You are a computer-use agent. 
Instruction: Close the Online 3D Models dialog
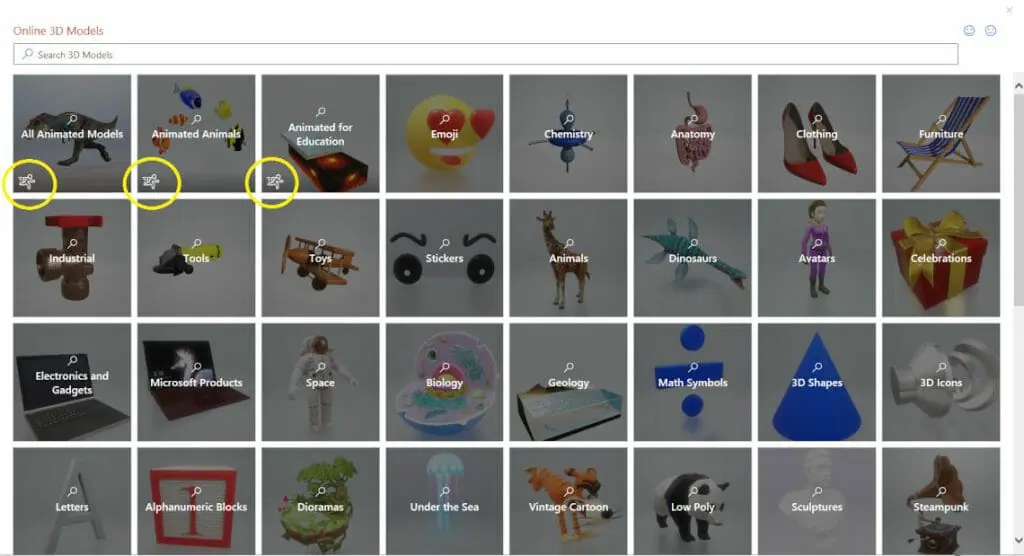tap(1009, 10)
